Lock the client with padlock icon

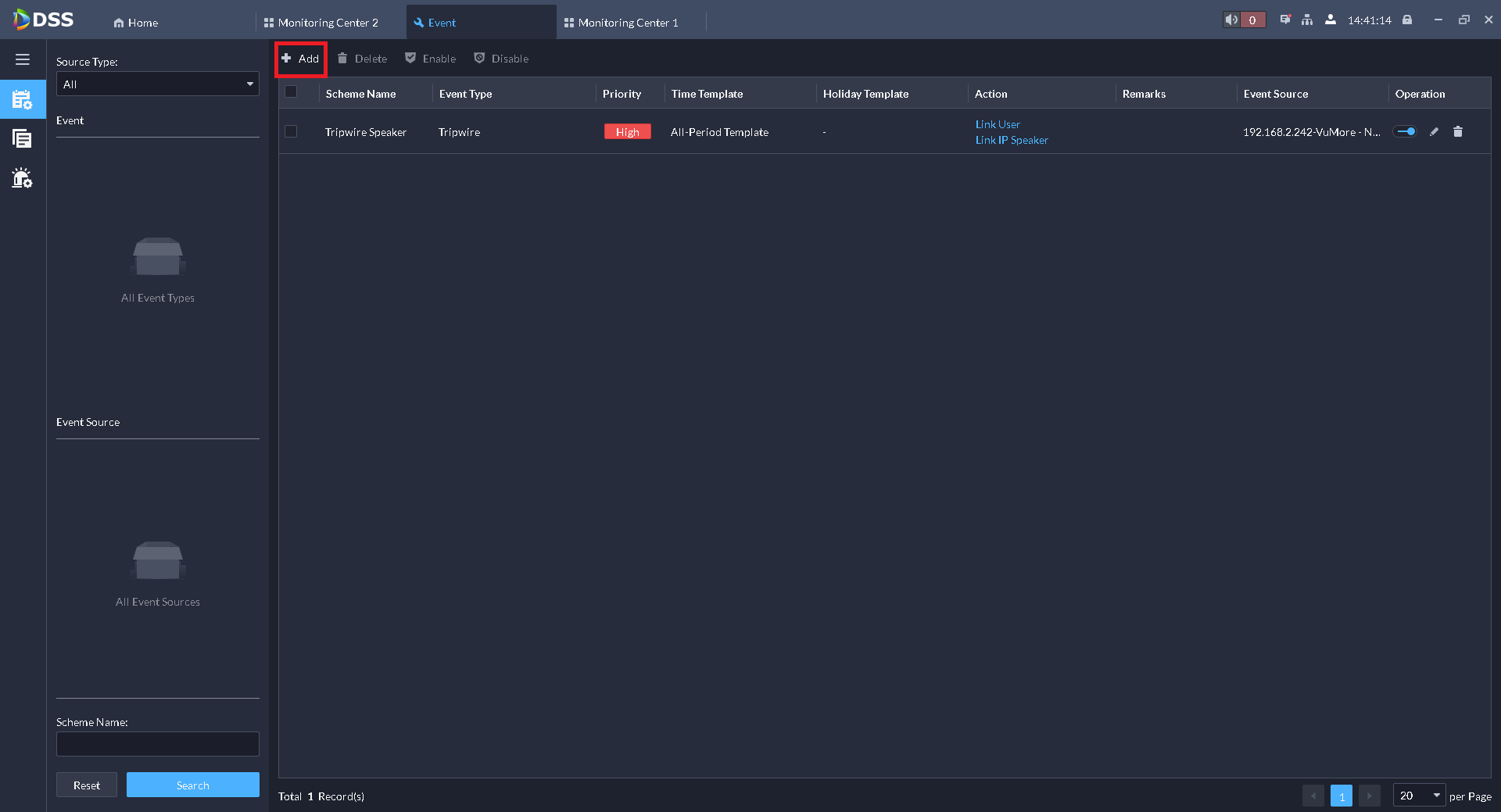(1407, 20)
